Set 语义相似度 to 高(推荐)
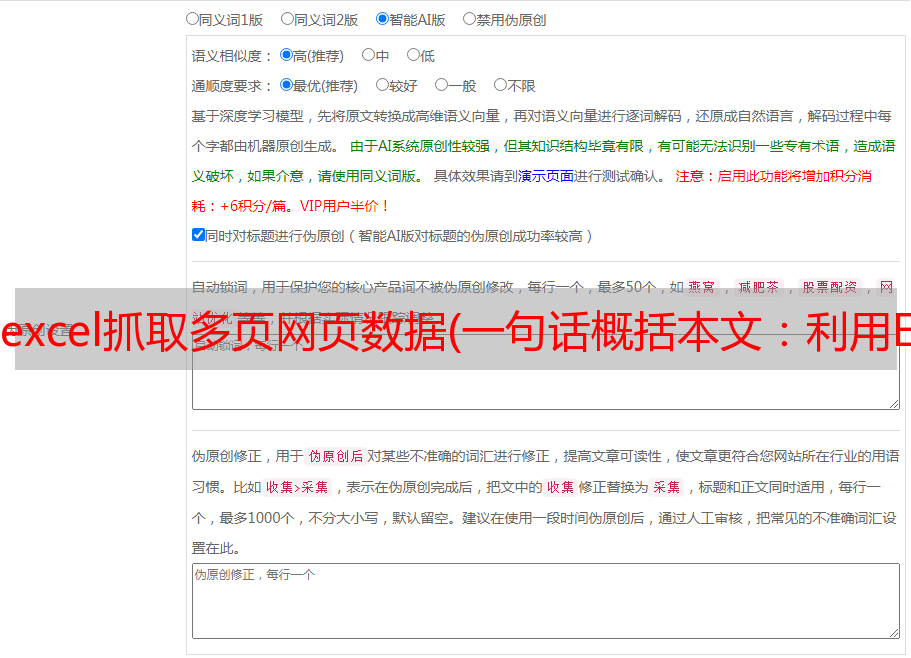911x658 pixels. (286, 55)
